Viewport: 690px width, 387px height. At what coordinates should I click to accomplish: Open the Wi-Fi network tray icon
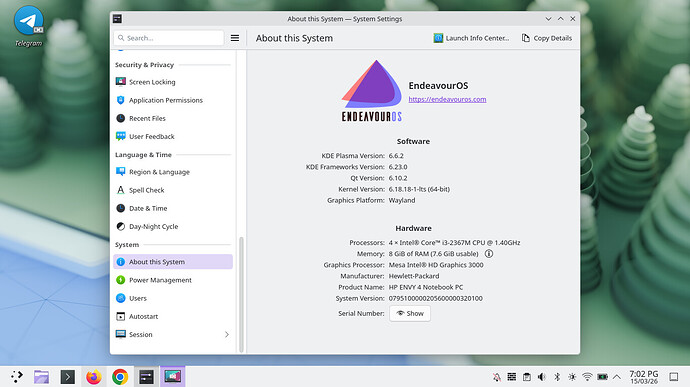(x=587, y=377)
